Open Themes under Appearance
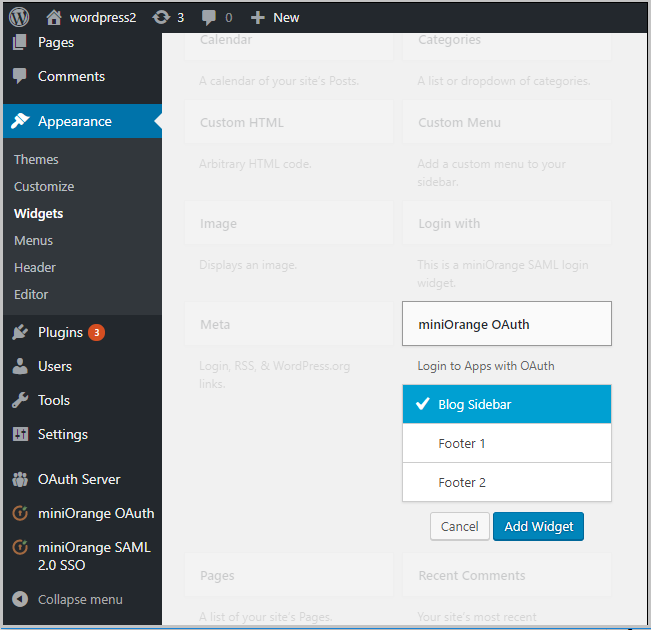Screen dimensions: 651x630 tap(36, 159)
